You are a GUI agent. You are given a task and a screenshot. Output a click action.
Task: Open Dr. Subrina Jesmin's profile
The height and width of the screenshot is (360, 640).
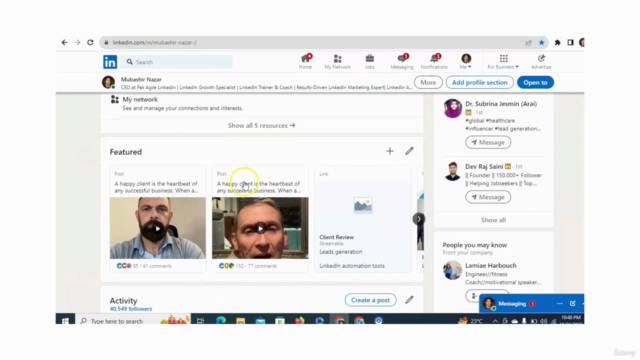(x=501, y=104)
